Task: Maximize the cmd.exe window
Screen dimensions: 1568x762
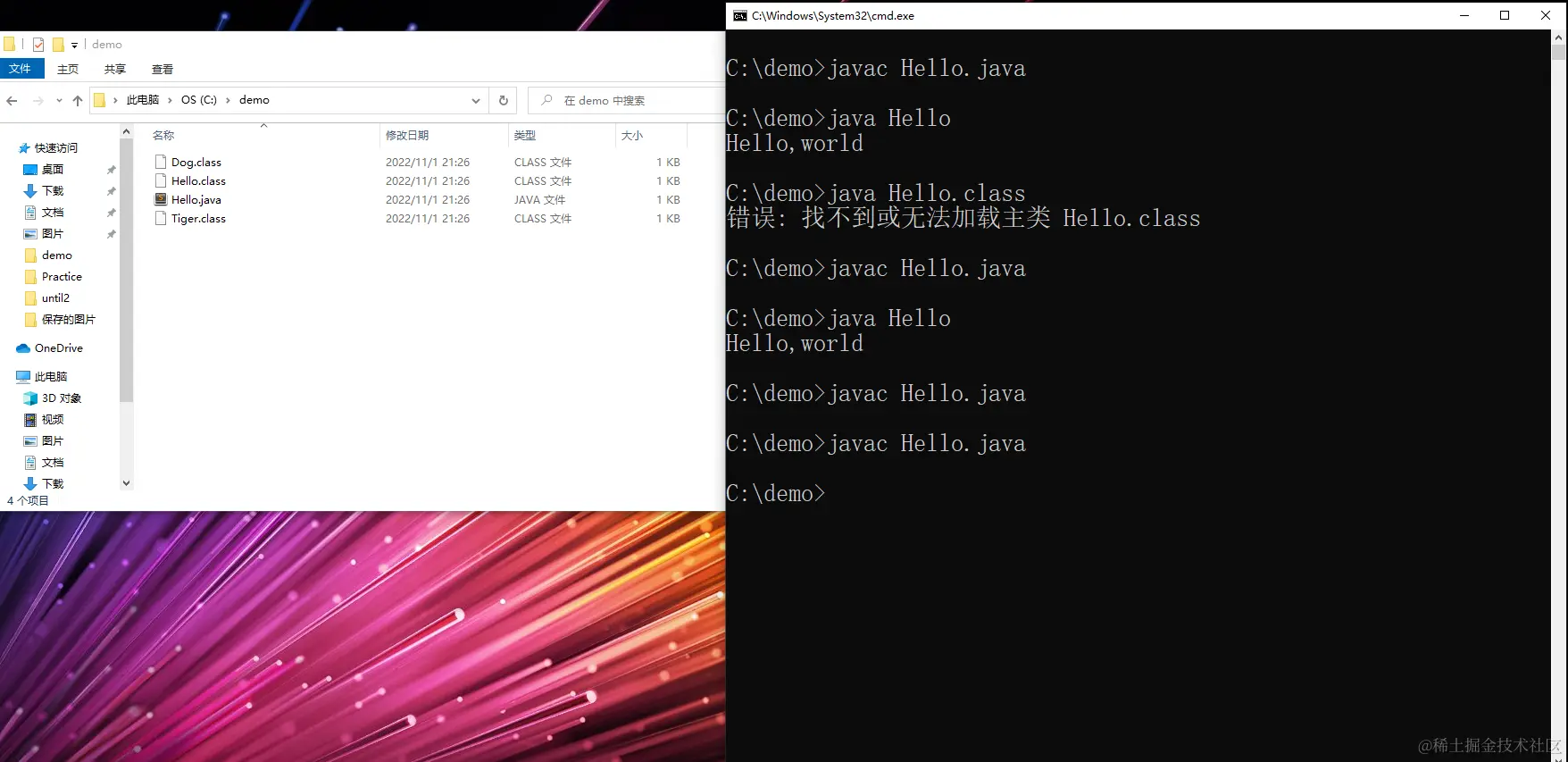Action: [1505, 15]
